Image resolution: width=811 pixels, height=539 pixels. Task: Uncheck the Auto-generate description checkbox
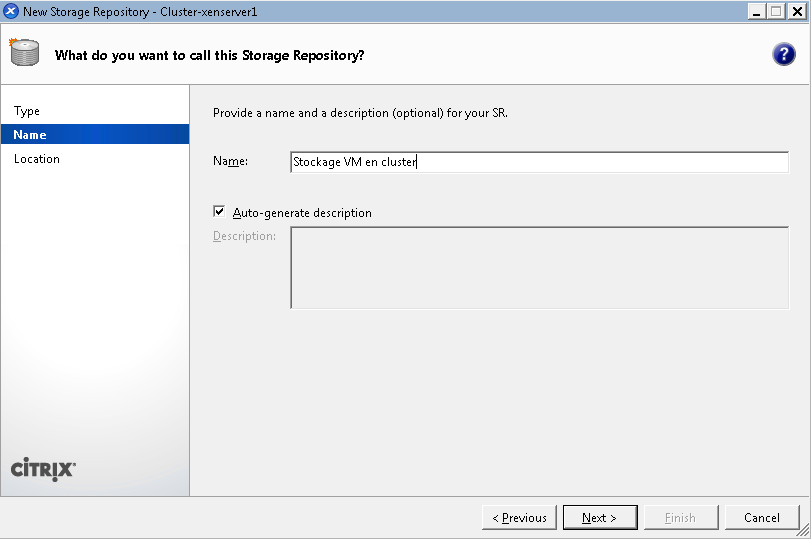tap(219, 212)
